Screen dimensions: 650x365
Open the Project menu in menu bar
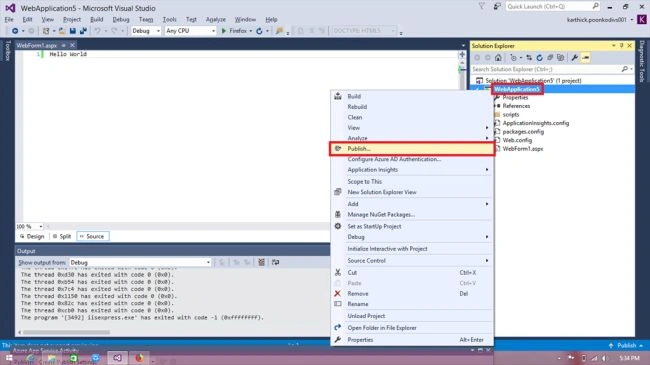(x=72, y=19)
